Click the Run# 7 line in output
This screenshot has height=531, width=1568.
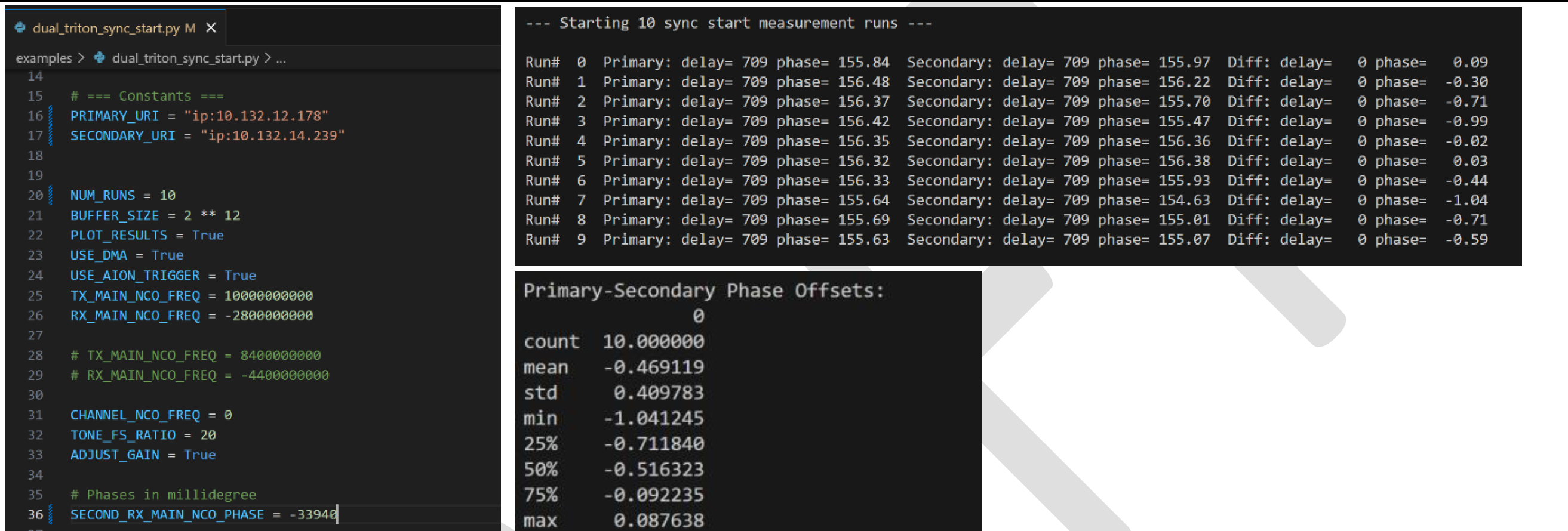[x=1006, y=200]
